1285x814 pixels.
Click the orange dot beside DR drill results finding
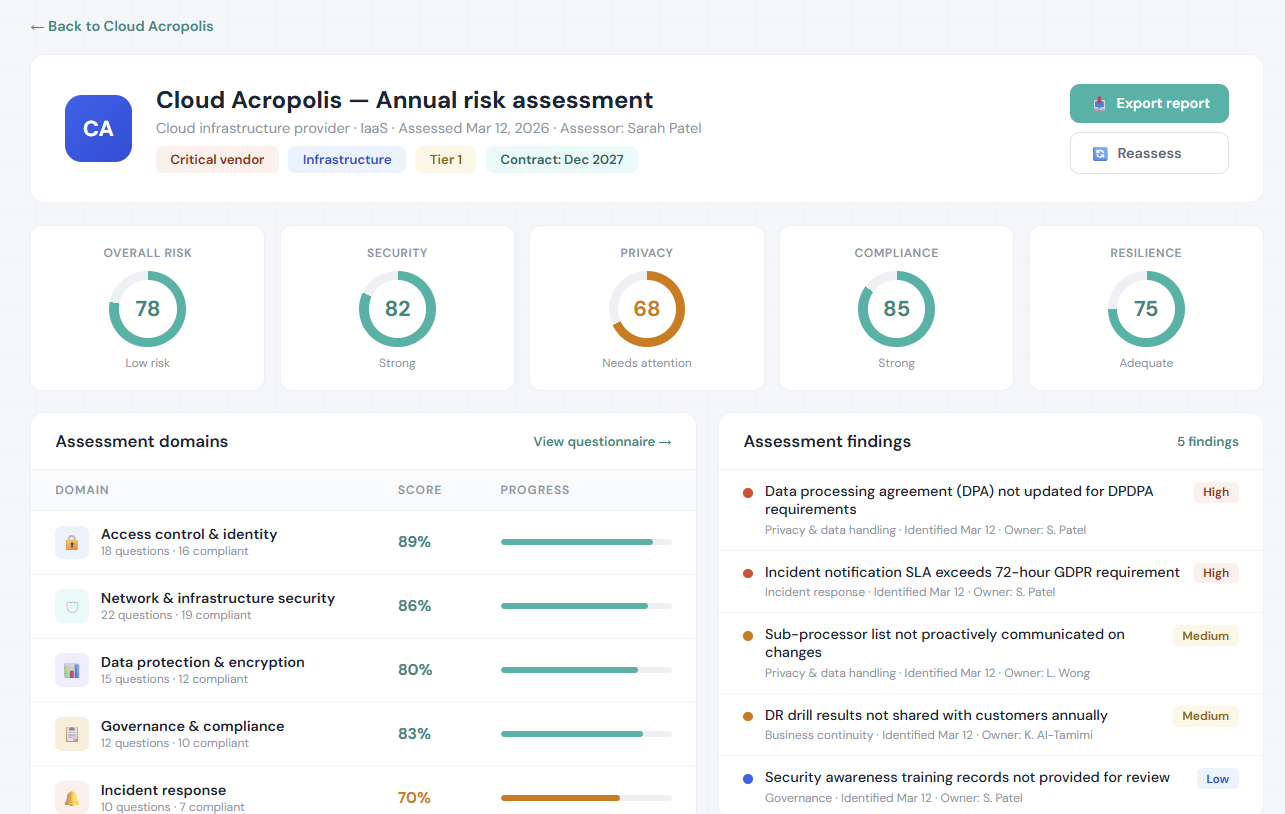748,716
